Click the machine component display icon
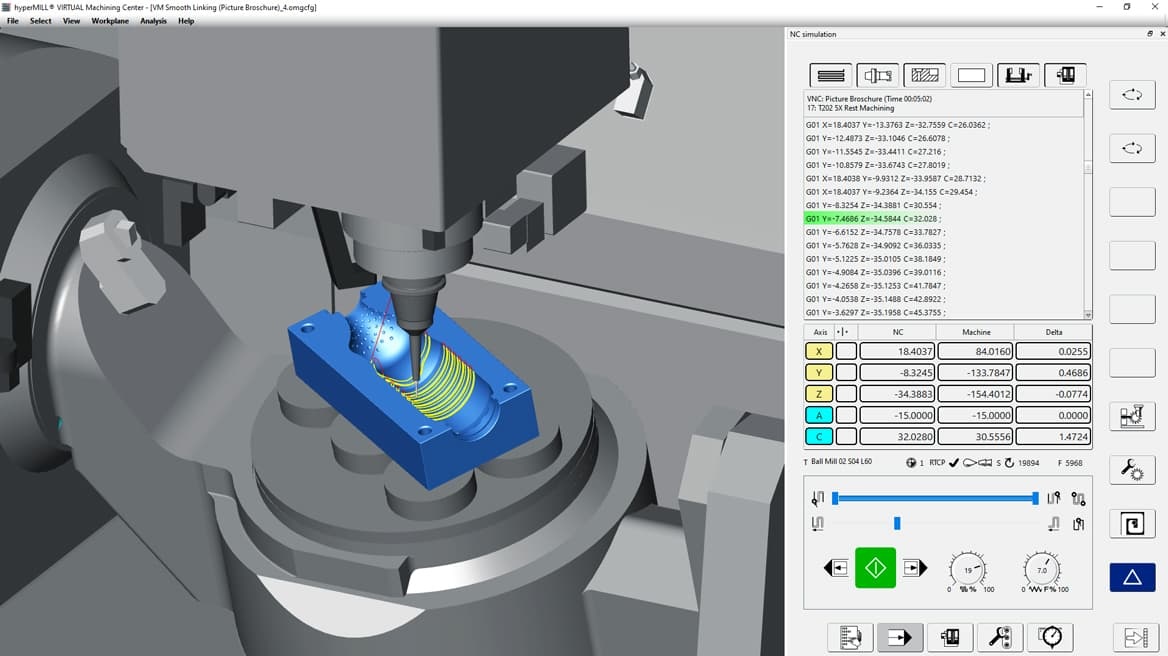The width and height of the screenshot is (1168, 656). pyautogui.click(x=1018, y=75)
